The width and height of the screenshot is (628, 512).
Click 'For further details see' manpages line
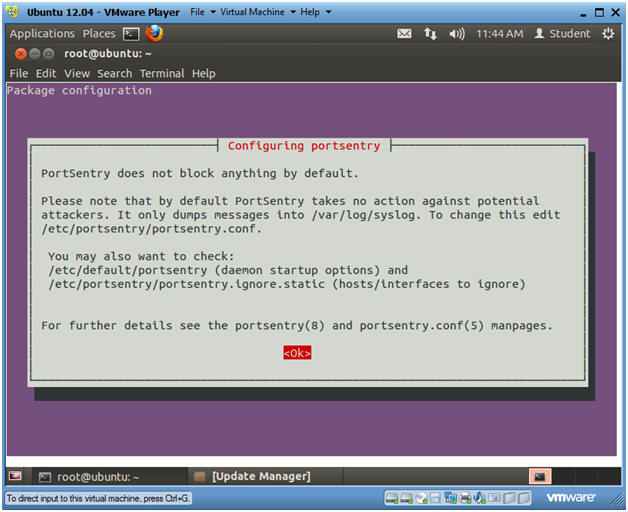tap(296, 326)
